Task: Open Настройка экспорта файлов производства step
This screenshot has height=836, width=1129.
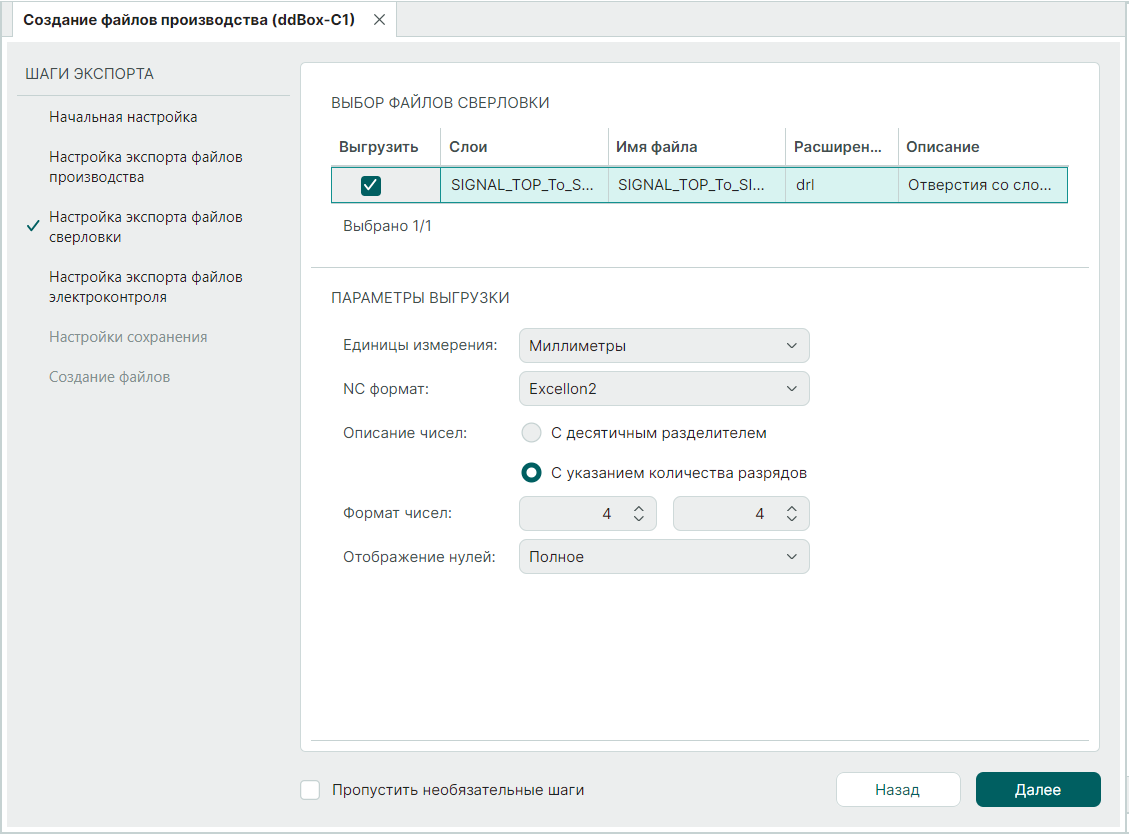Action: click(x=145, y=167)
